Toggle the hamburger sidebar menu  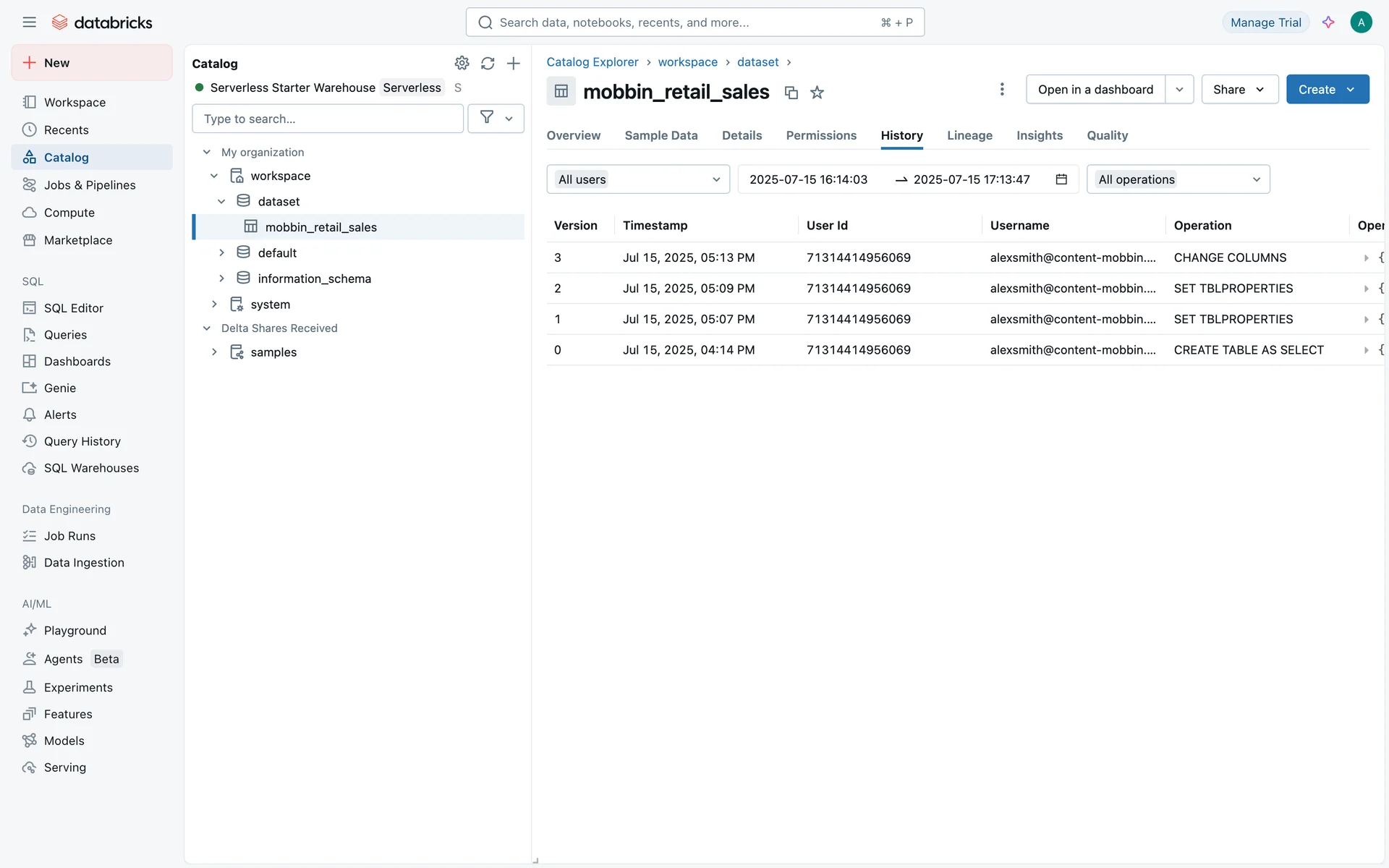[x=29, y=22]
